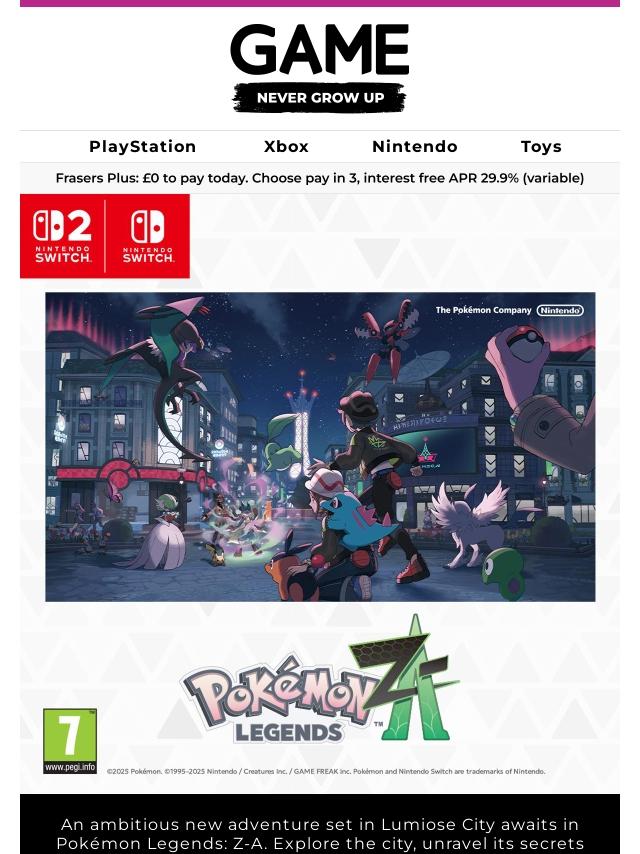Click the LEGENDS word under Pokémon logo

point(289,733)
